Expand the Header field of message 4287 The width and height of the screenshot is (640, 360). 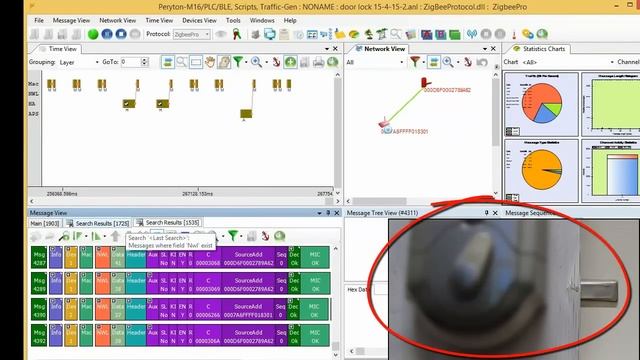136,257
